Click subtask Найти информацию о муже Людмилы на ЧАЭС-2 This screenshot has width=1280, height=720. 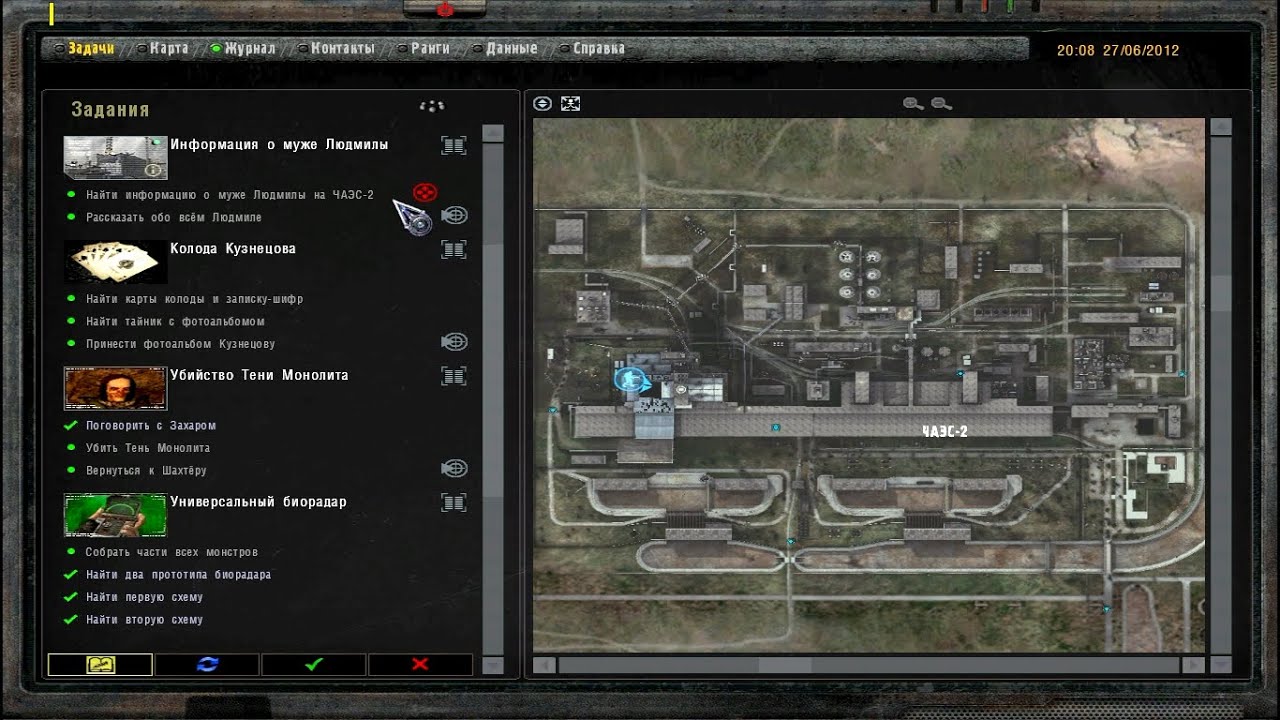(230, 195)
